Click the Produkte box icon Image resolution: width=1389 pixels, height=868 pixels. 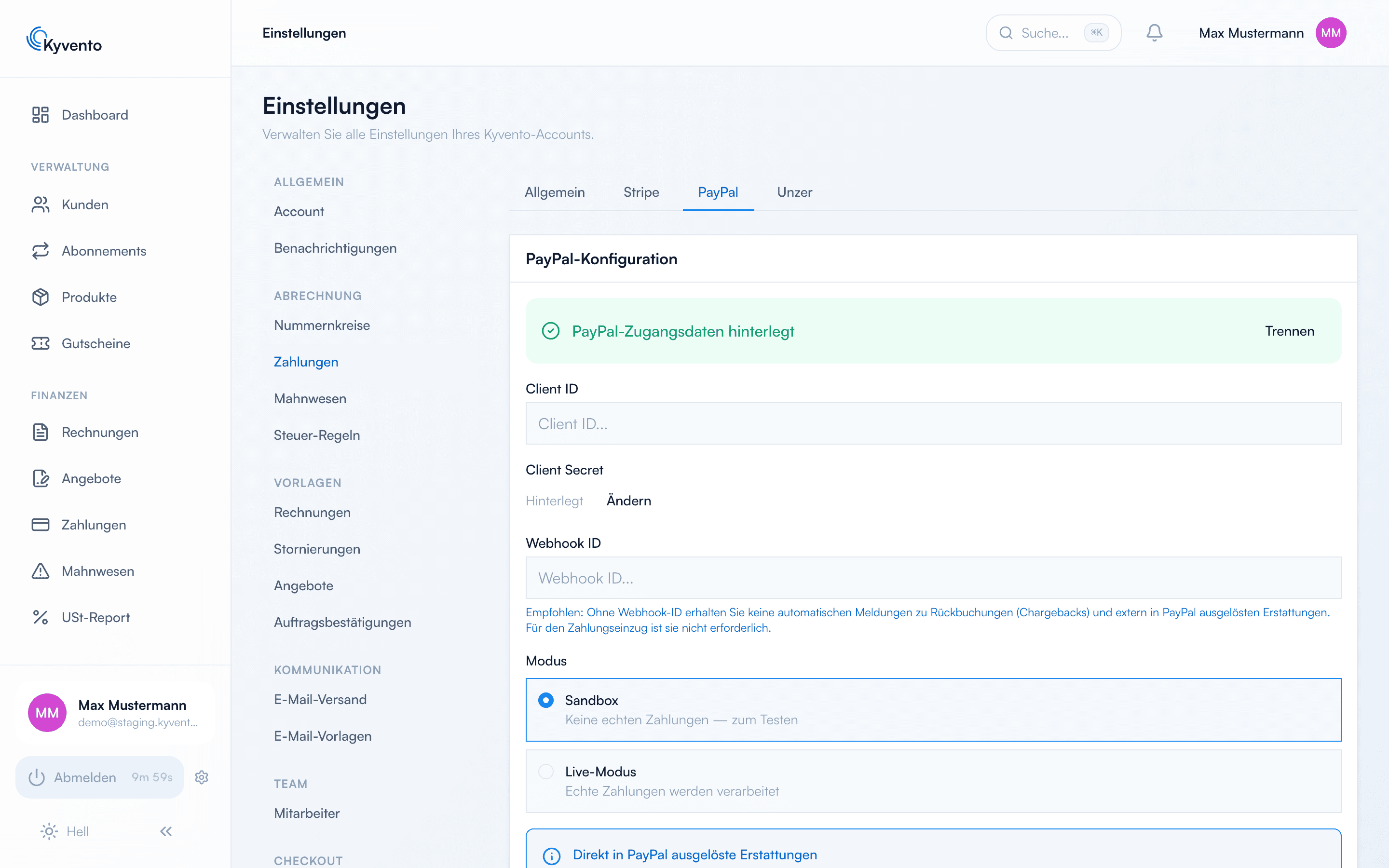[x=40, y=297]
